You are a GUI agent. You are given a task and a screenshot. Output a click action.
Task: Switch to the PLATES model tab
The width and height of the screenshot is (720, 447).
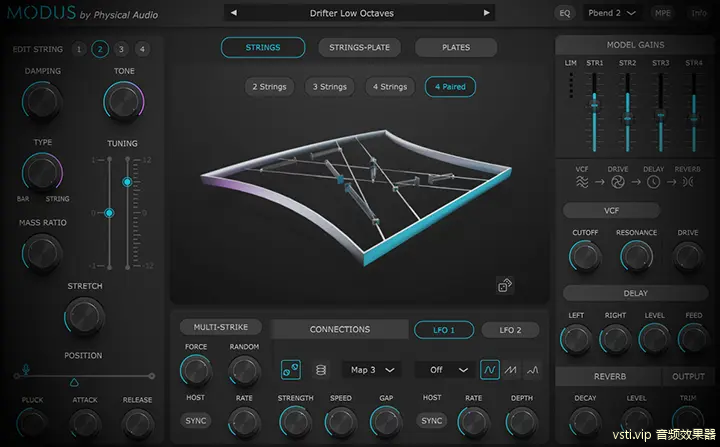click(x=456, y=47)
